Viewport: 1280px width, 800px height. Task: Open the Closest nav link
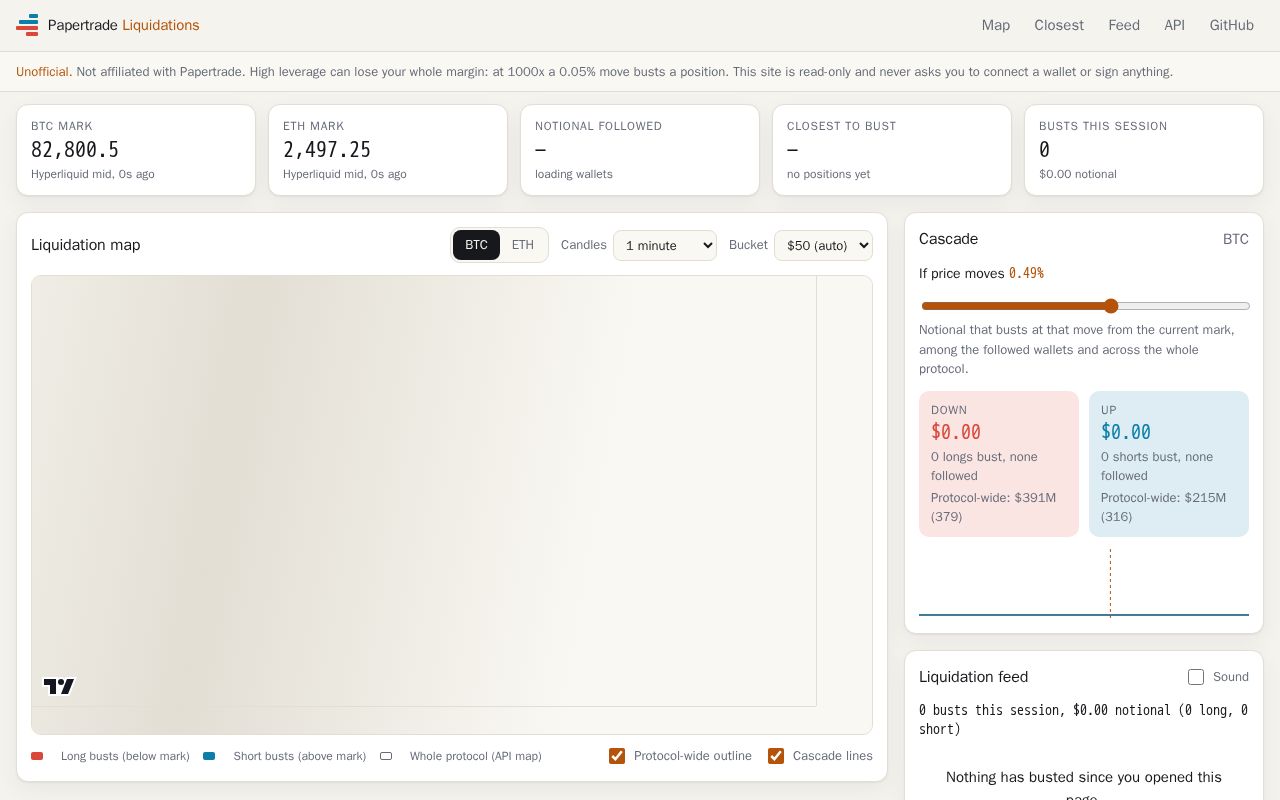click(x=1059, y=25)
